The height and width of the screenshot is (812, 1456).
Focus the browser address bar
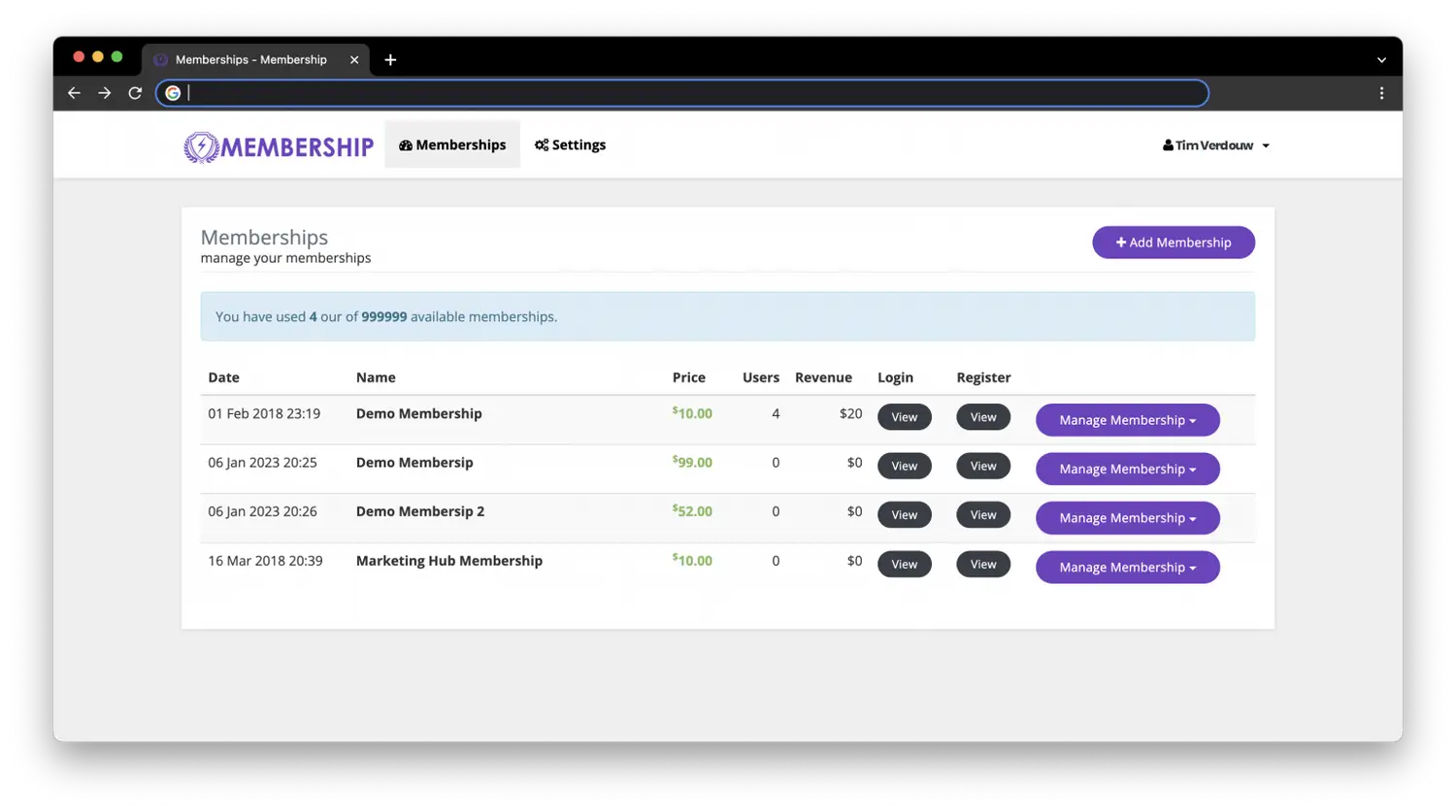[679, 93]
